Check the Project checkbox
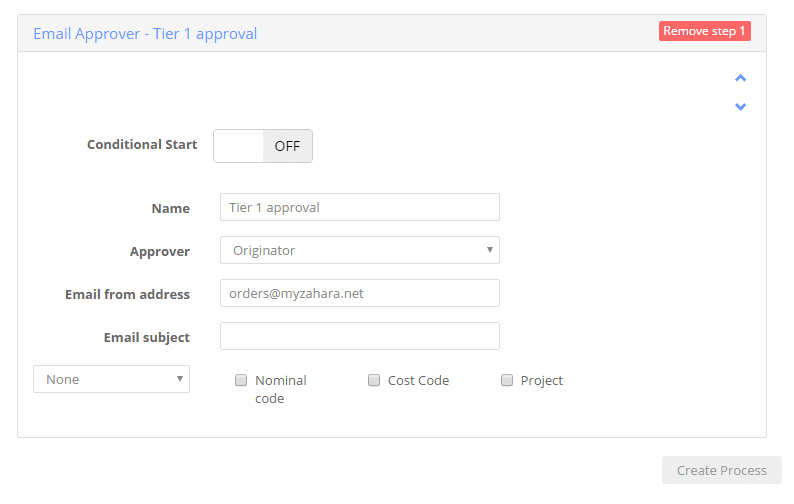 pyautogui.click(x=507, y=380)
